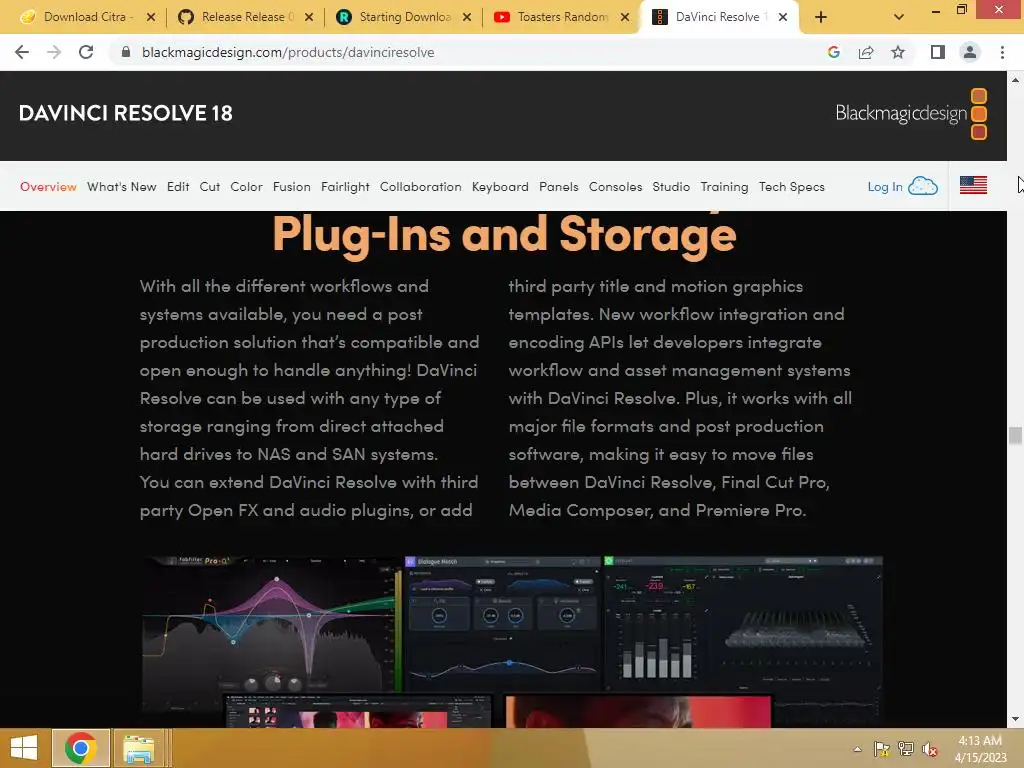Viewport: 1024px width, 768px height.
Task: View site info via the padlock icon
Action: (x=126, y=52)
